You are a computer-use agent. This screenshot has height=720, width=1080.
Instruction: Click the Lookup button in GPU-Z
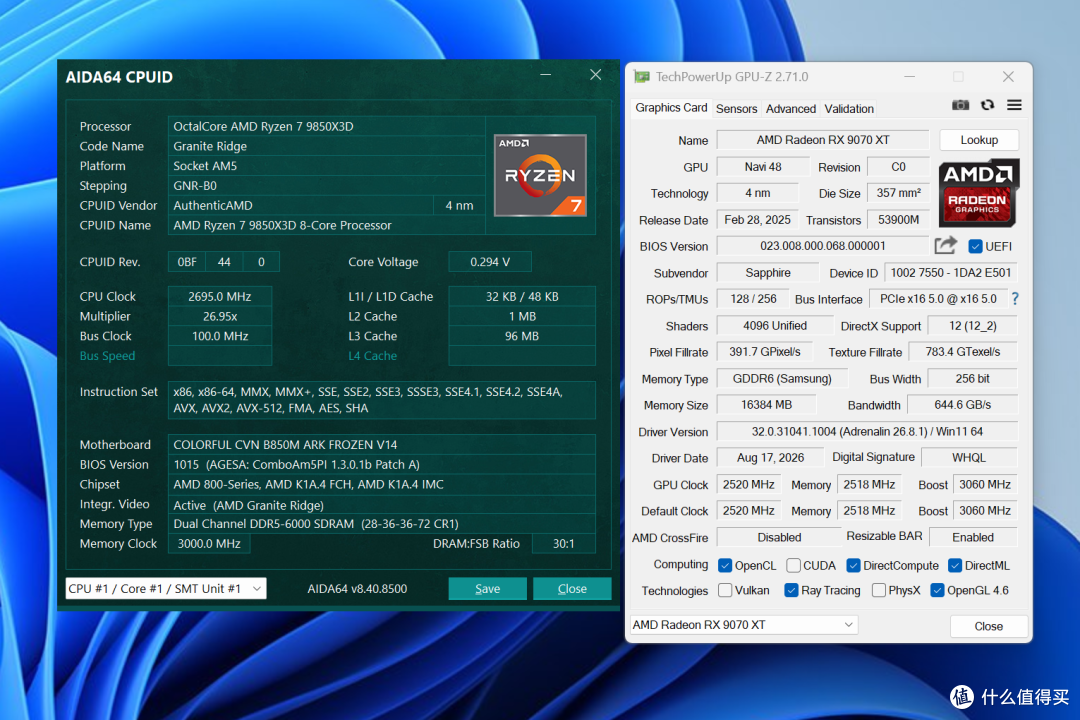point(979,140)
